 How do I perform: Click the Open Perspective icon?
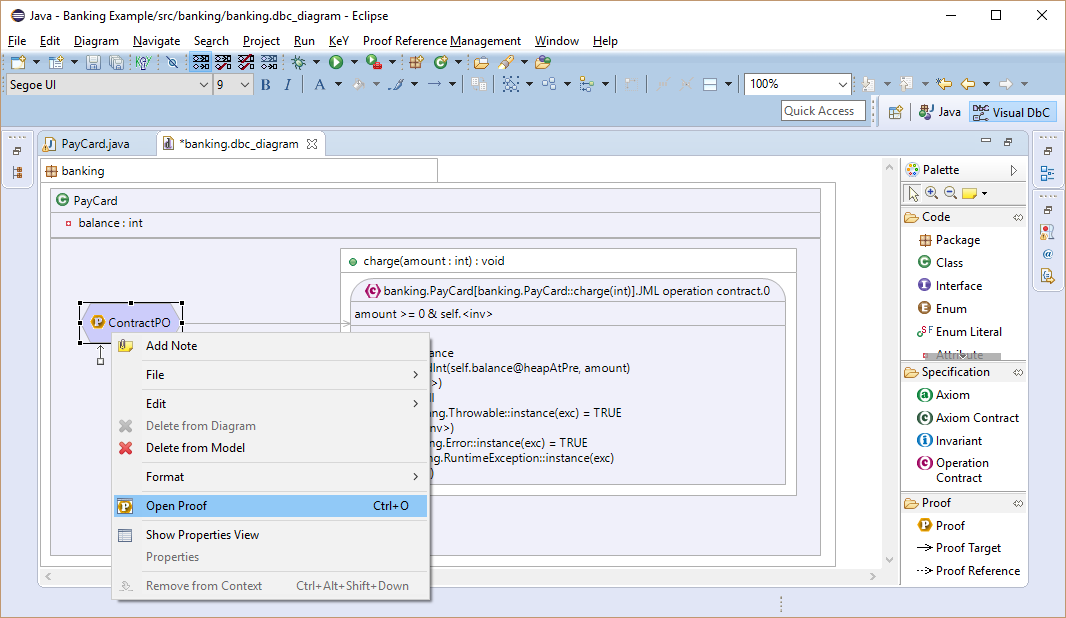coord(895,112)
